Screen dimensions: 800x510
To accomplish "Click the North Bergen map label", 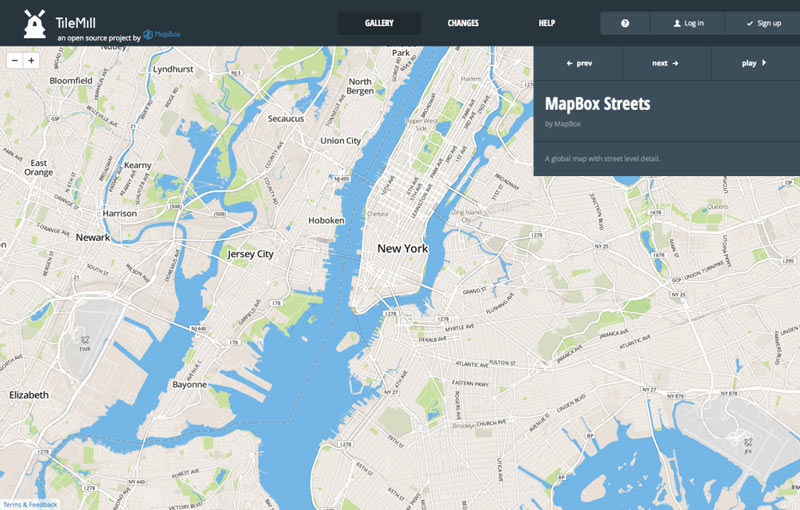I will tap(360, 86).
